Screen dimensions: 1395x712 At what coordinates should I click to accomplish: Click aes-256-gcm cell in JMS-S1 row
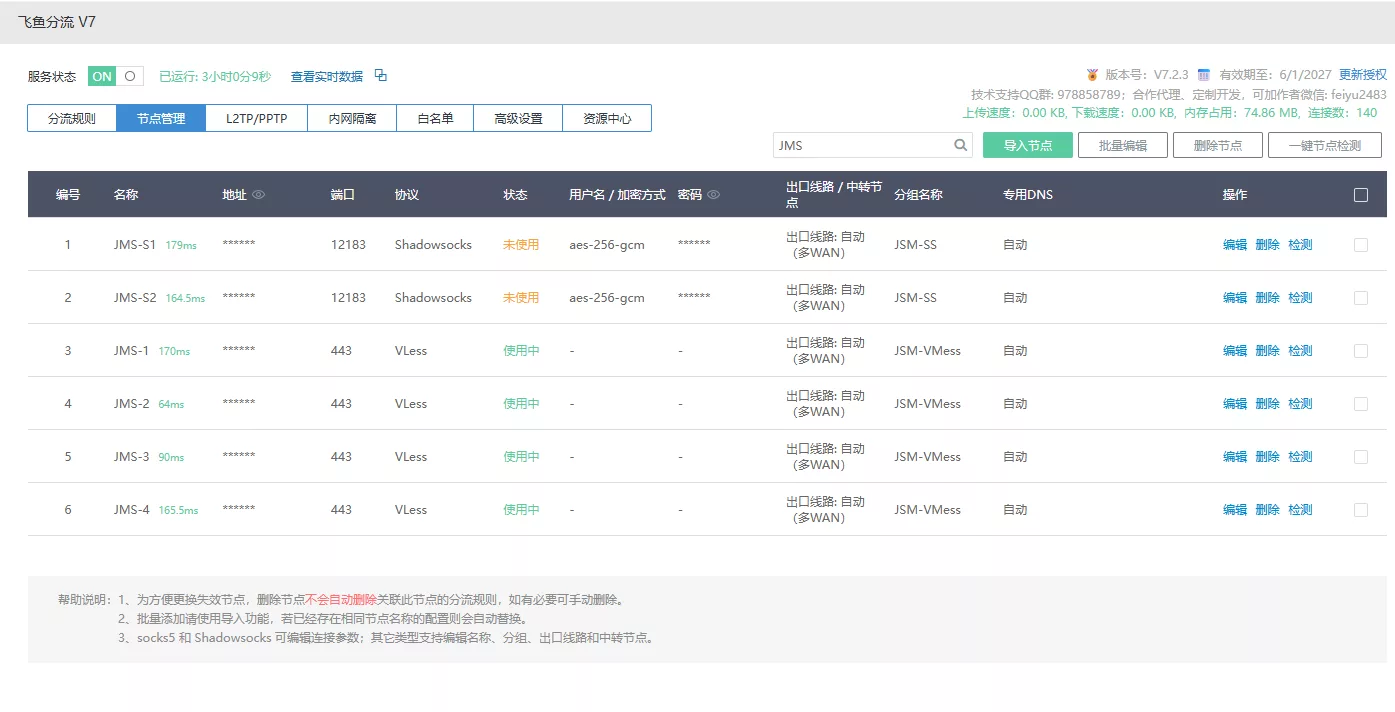point(607,244)
